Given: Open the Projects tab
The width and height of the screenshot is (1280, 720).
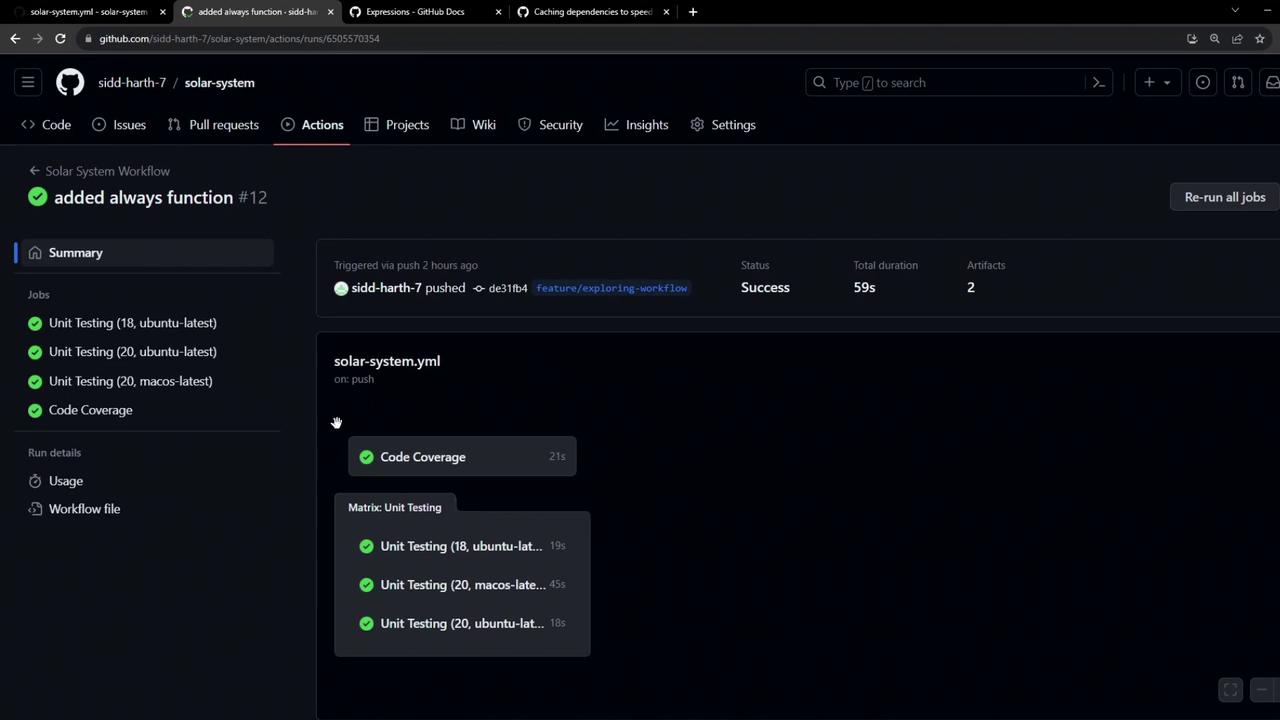Looking at the screenshot, I should [x=397, y=125].
